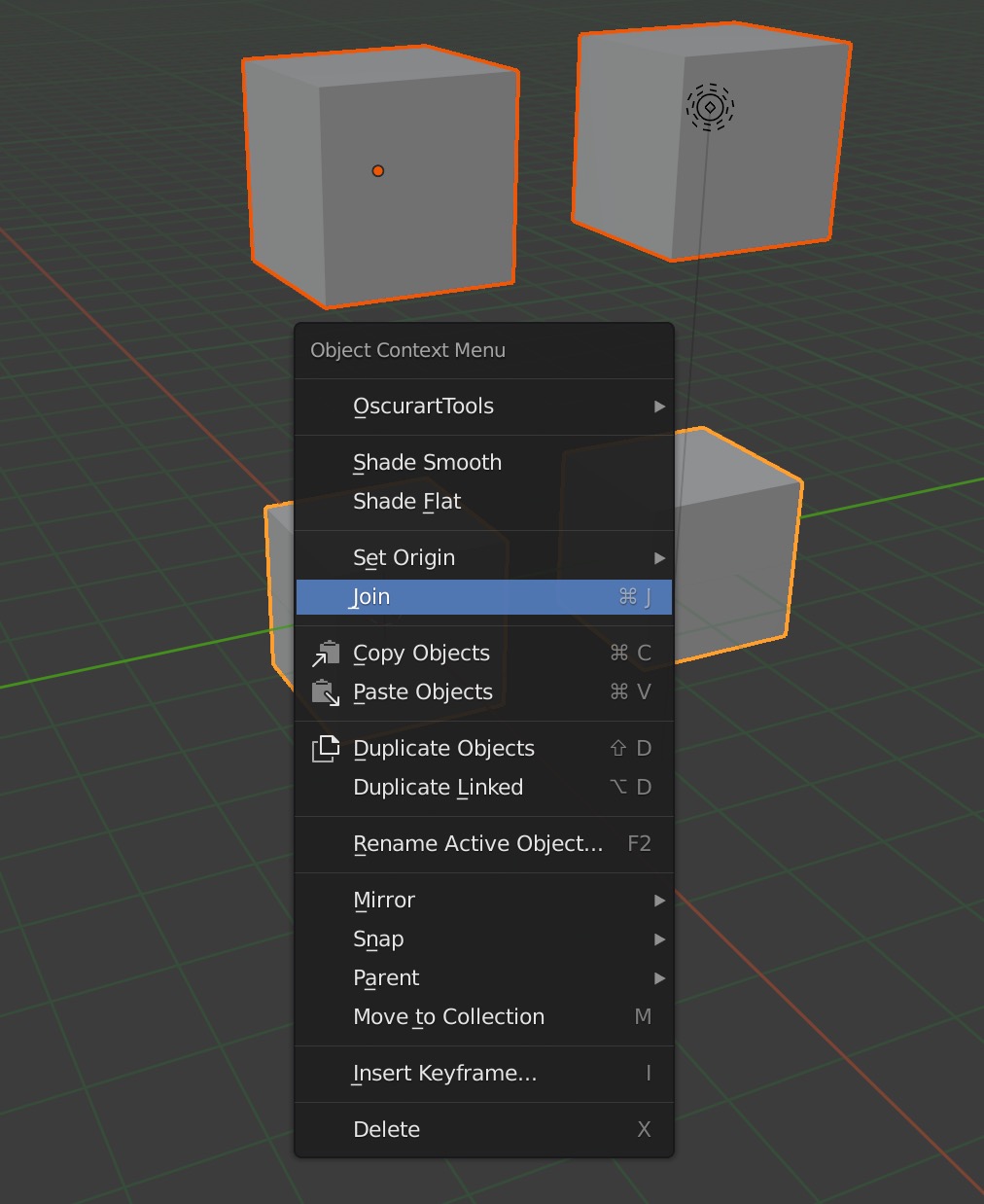Click the orange origin dot of top-left cube
This screenshot has width=984, height=1204.
(378, 171)
